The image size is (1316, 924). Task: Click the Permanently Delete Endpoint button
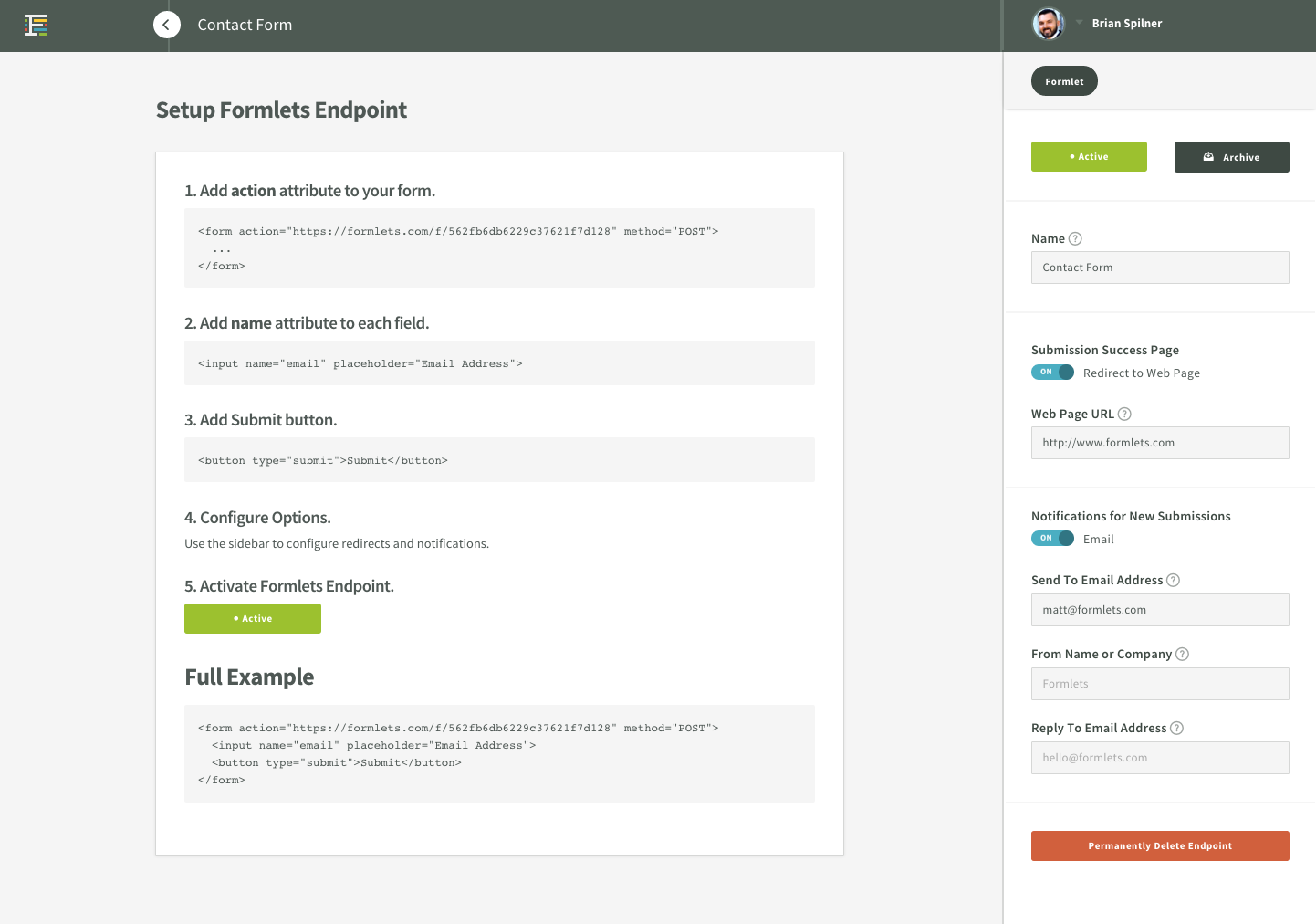point(1160,845)
